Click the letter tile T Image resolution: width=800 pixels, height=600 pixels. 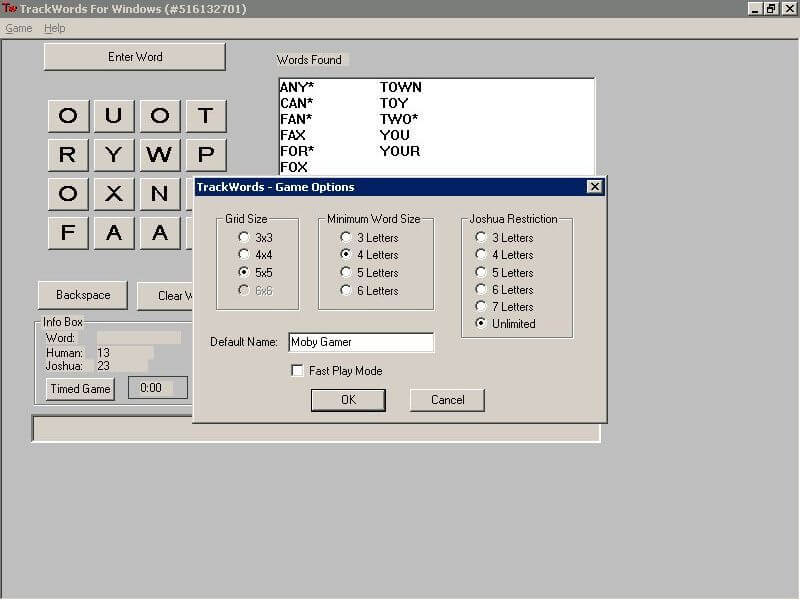coord(206,116)
